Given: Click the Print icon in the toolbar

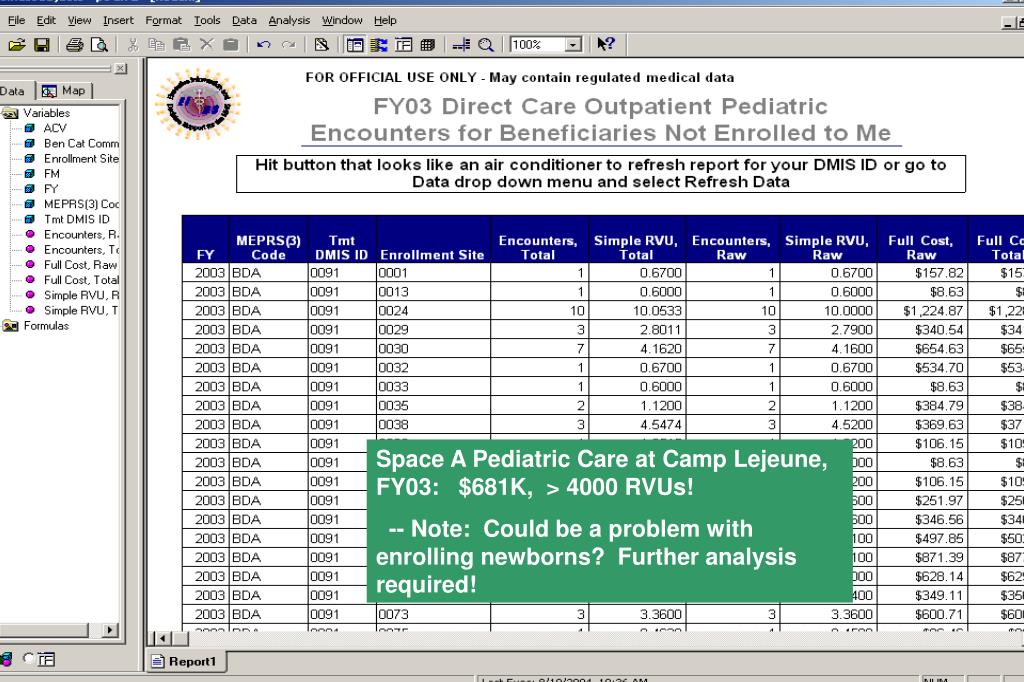Looking at the screenshot, I should tap(74, 44).
